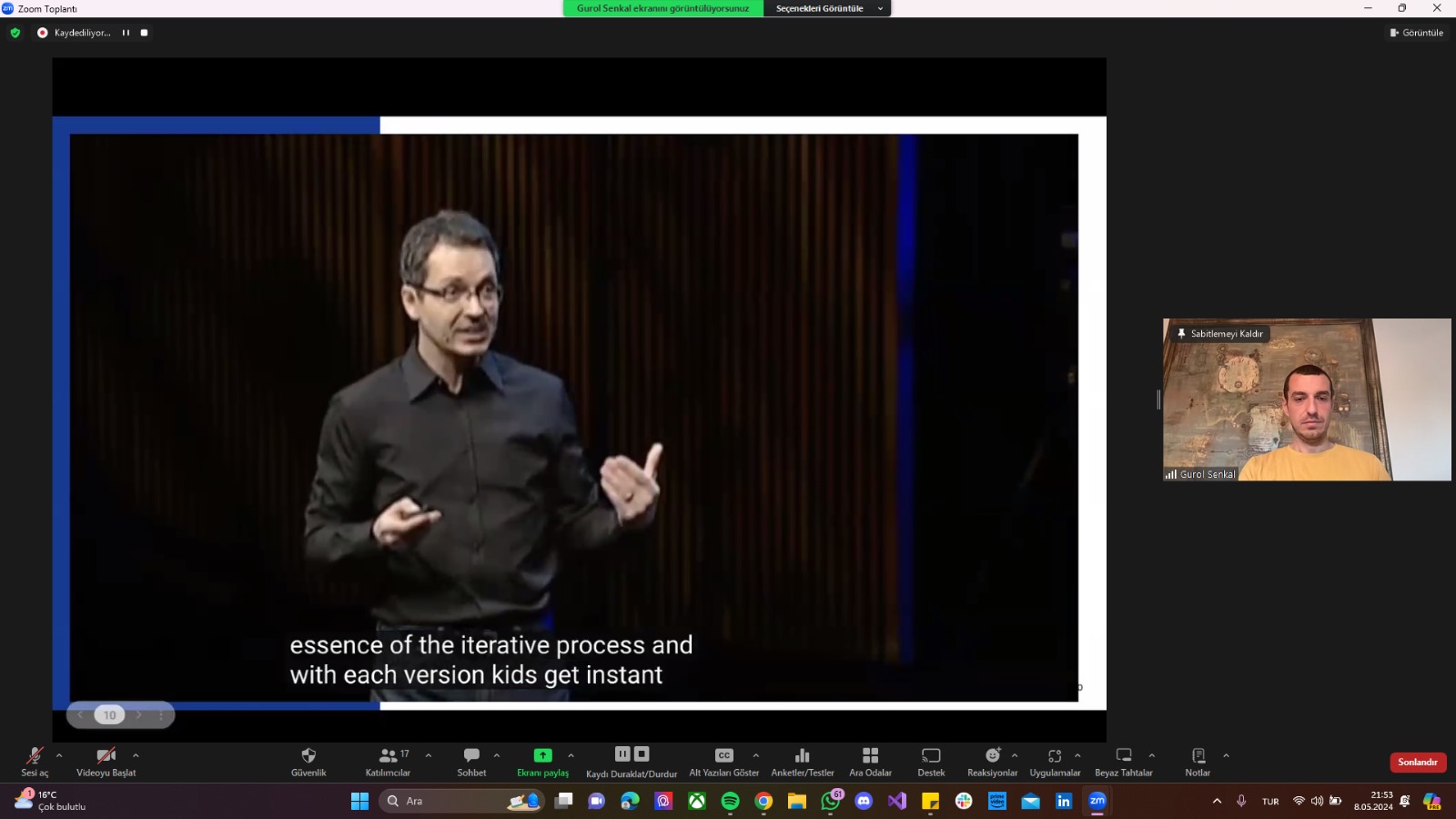Pause the recording in top-left indicator

(126, 33)
